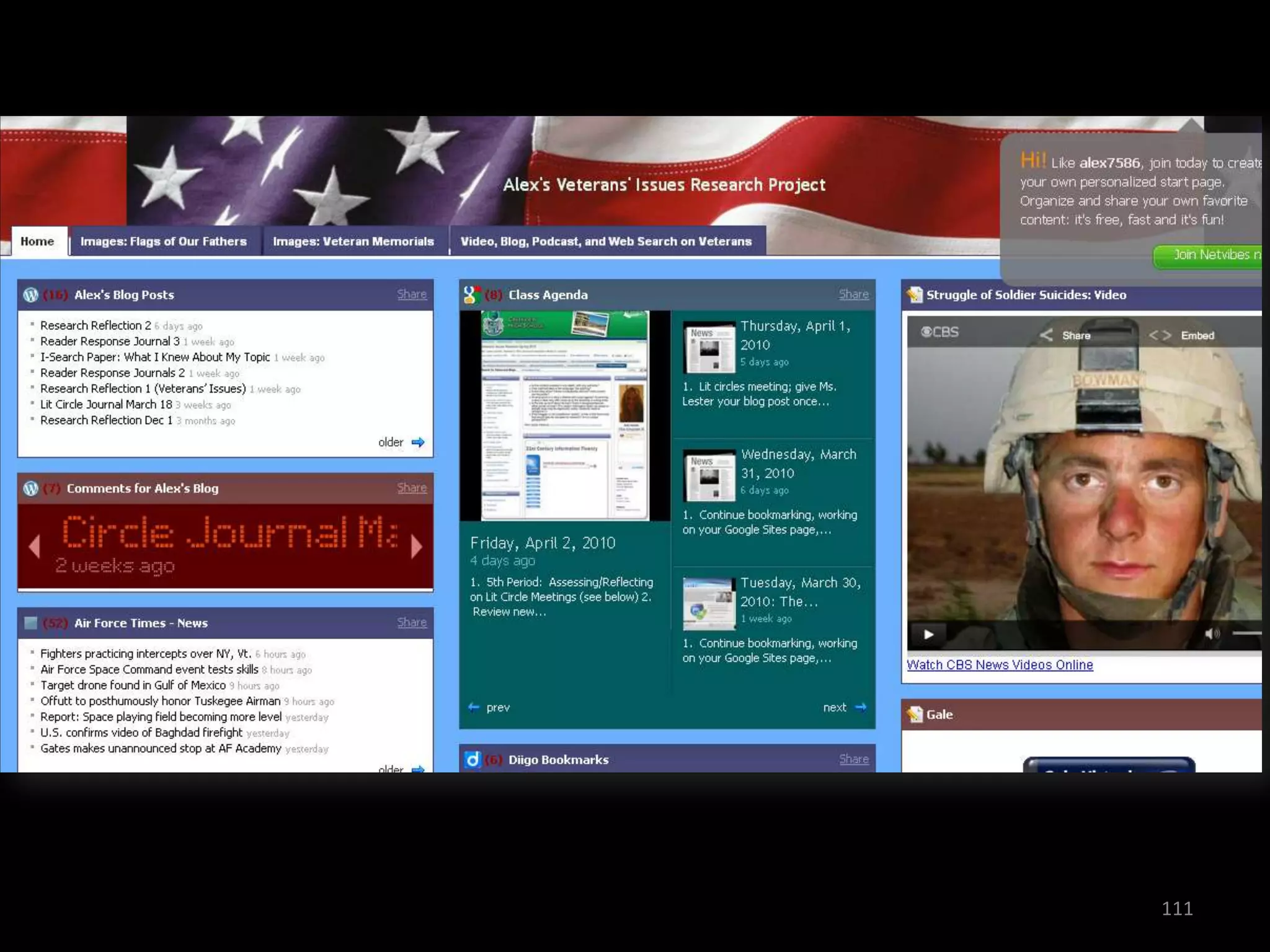The width and height of the screenshot is (1270, 952).
Task: Click Air Force Times feed icon
Action: [x=30, y=623]
